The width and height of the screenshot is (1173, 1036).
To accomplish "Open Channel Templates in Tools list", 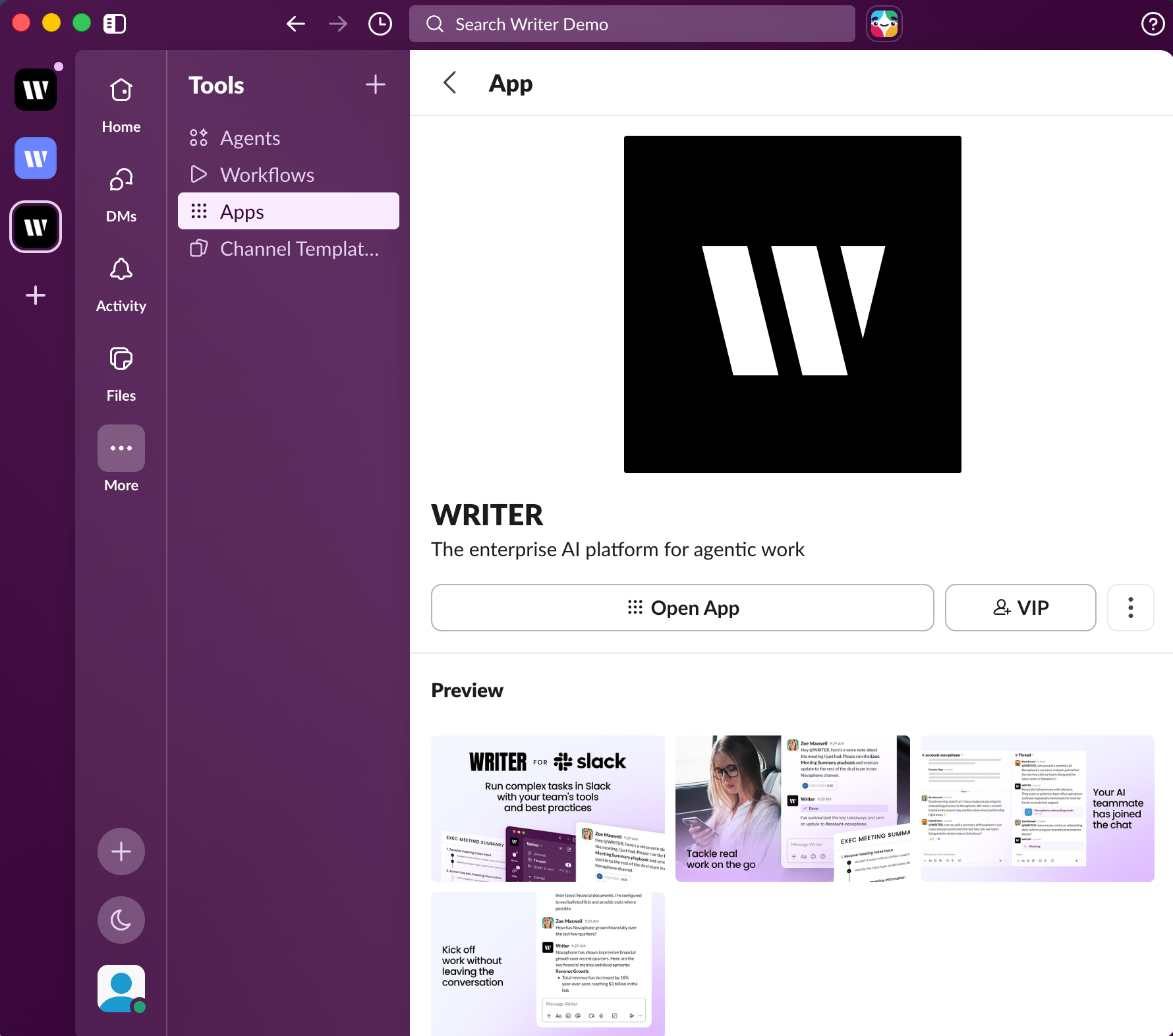I will point(289,248).
